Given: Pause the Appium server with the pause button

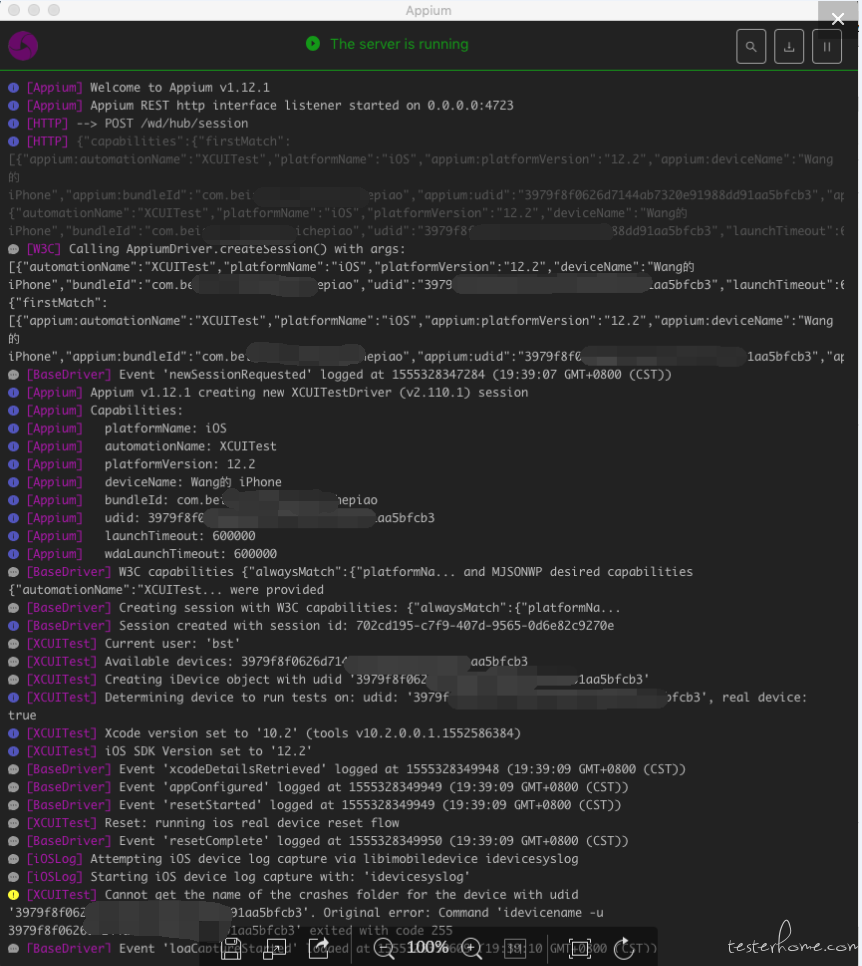Looking at the screenshot, I should point(827,46).
